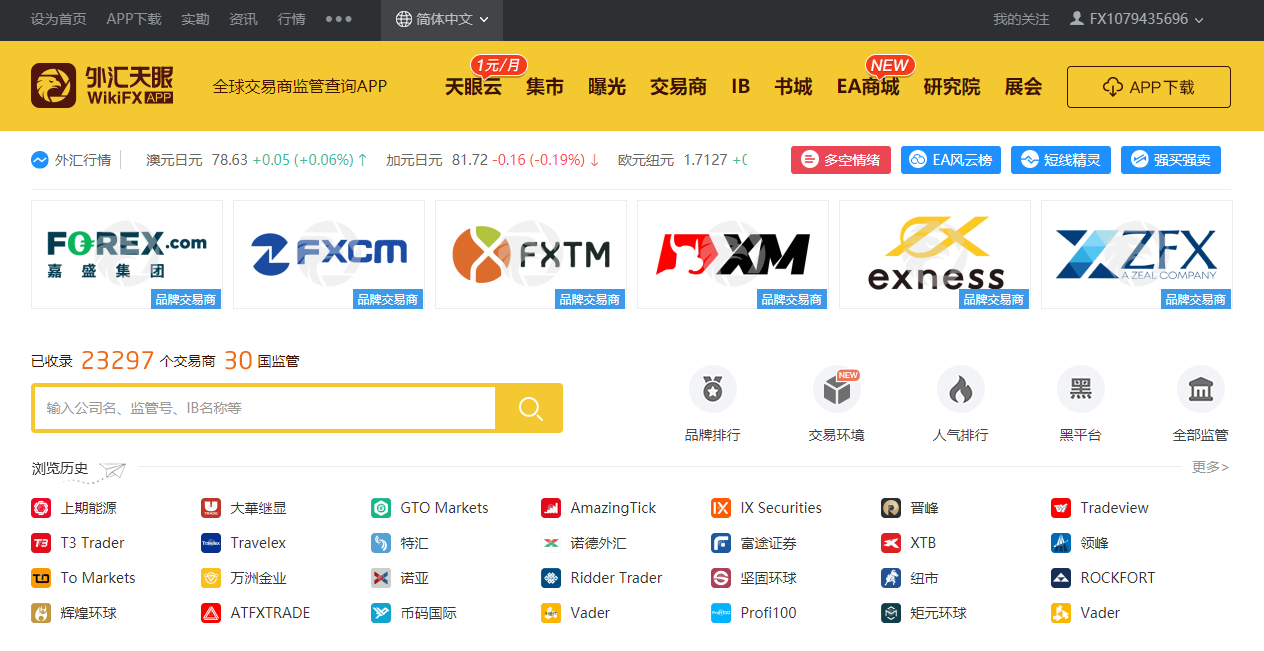The width and height of the screenshot is (1264, 651).
Task: Open the FXTM broker card
Action: (x=531, y=255)
